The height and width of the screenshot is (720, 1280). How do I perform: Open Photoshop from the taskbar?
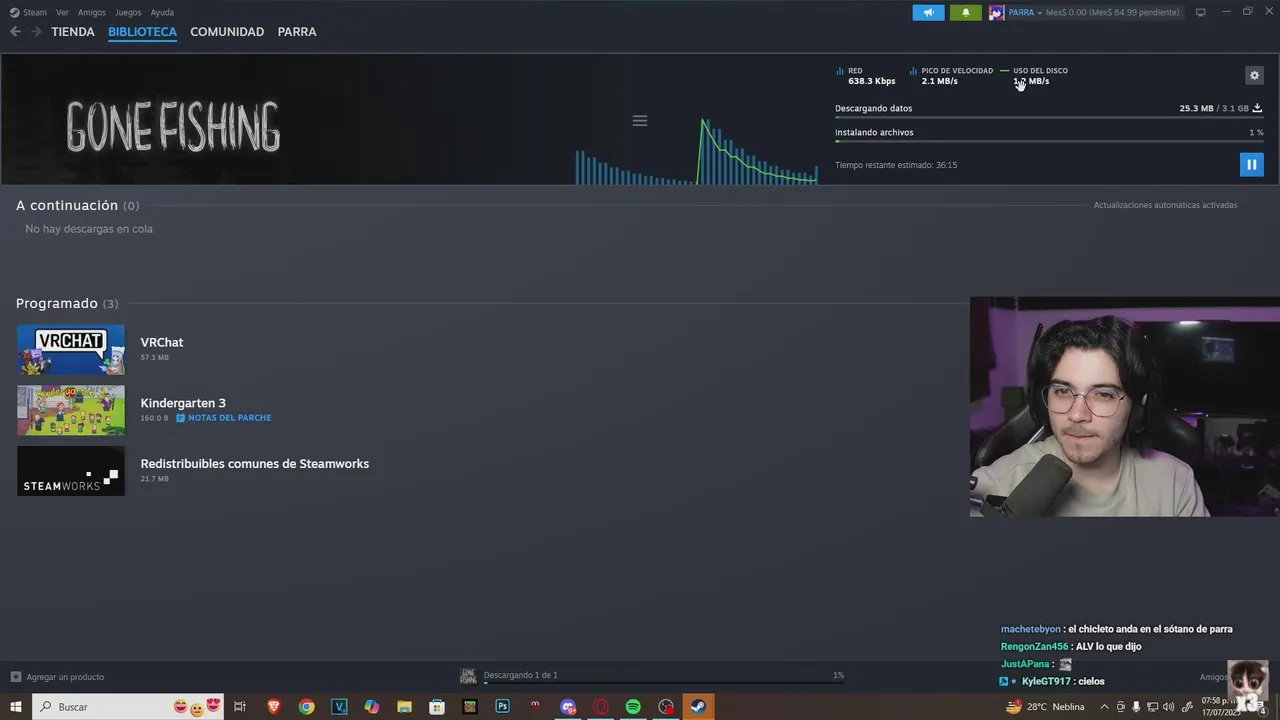pos(502,707)
